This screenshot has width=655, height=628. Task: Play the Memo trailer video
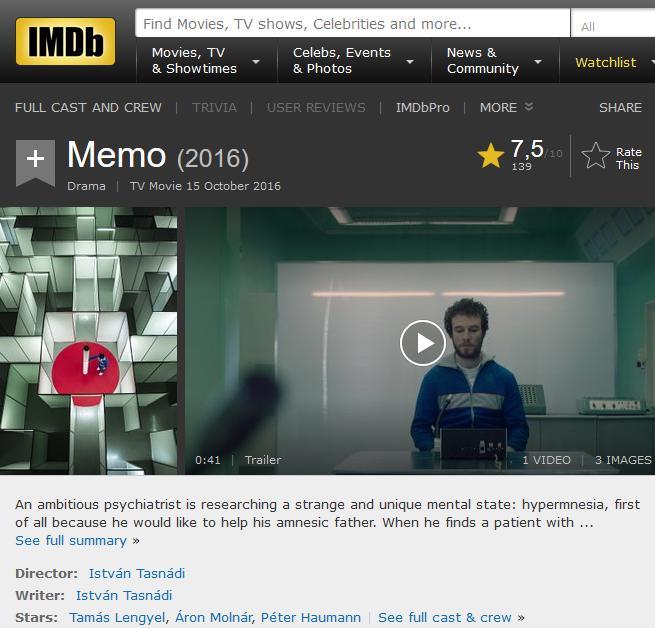pyautogui.click(x=422, y=343)
